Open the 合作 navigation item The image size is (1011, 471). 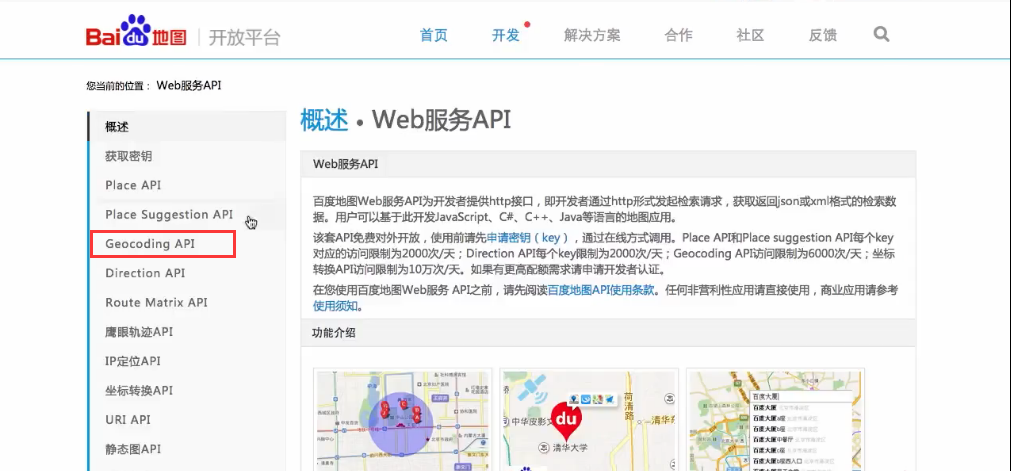(678, 35)
